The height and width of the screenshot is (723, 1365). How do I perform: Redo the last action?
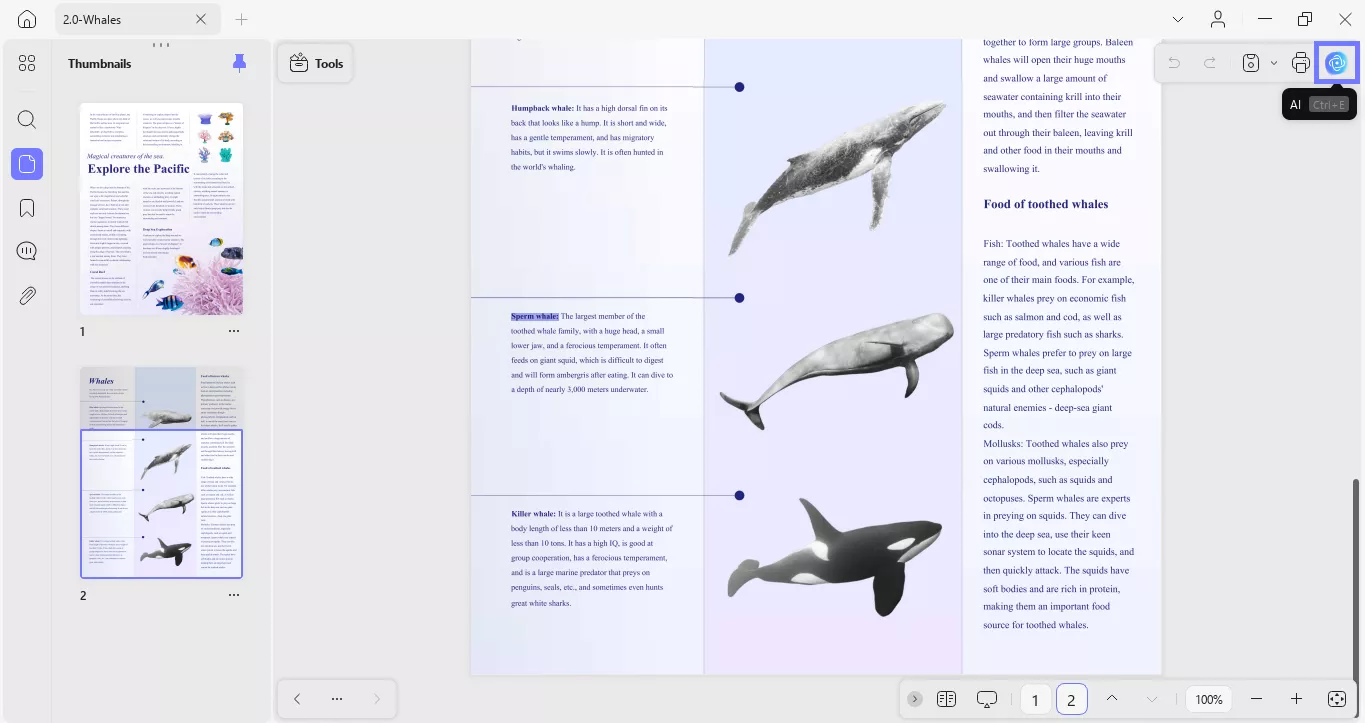1210,63
